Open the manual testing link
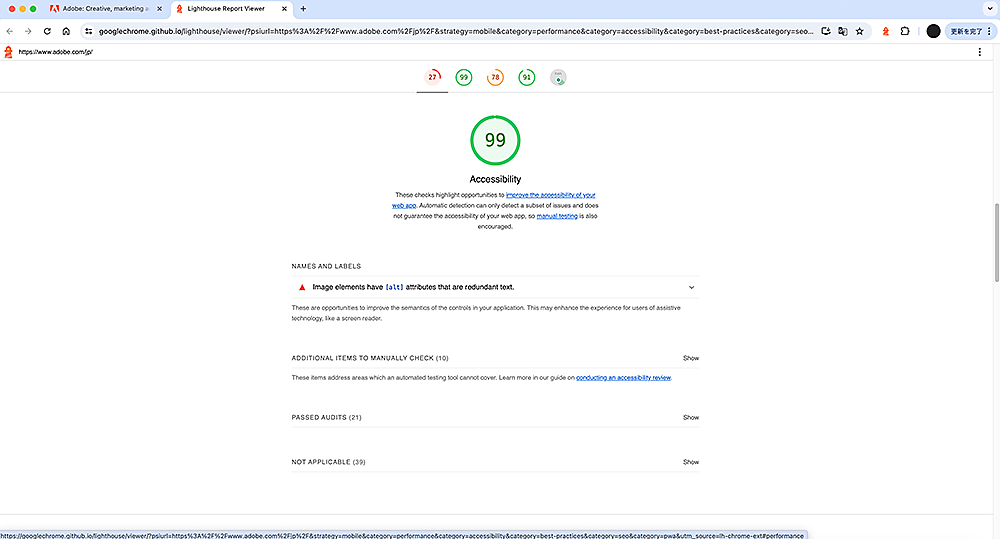 point(557,216)
